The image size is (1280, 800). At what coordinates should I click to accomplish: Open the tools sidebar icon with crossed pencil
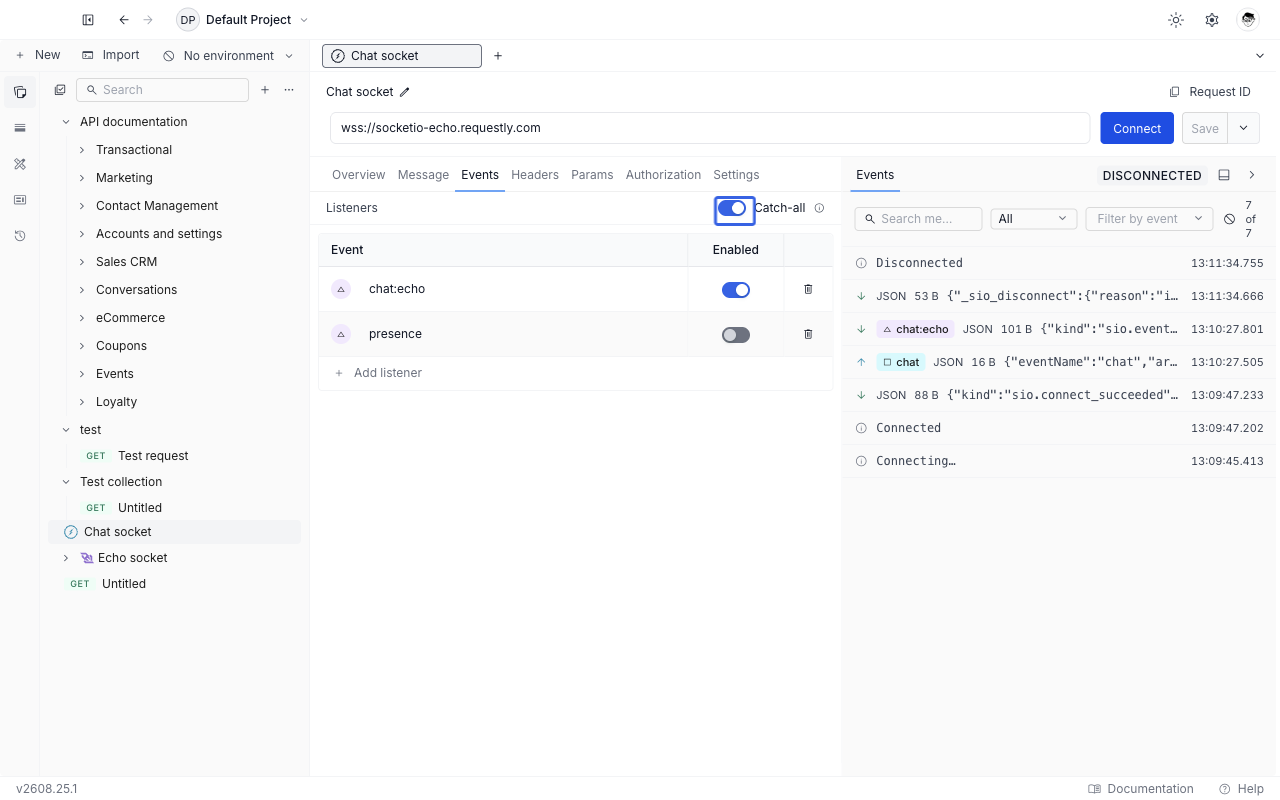20,164
